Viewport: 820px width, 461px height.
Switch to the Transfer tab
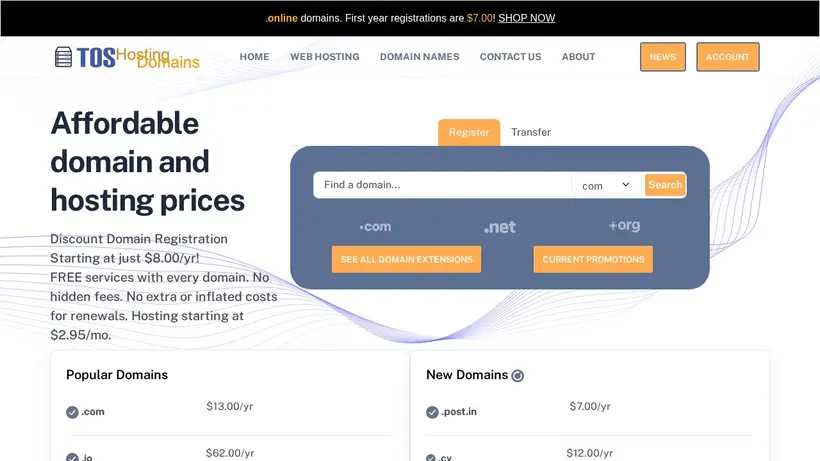pyautogui.click(x=531, y=132)
